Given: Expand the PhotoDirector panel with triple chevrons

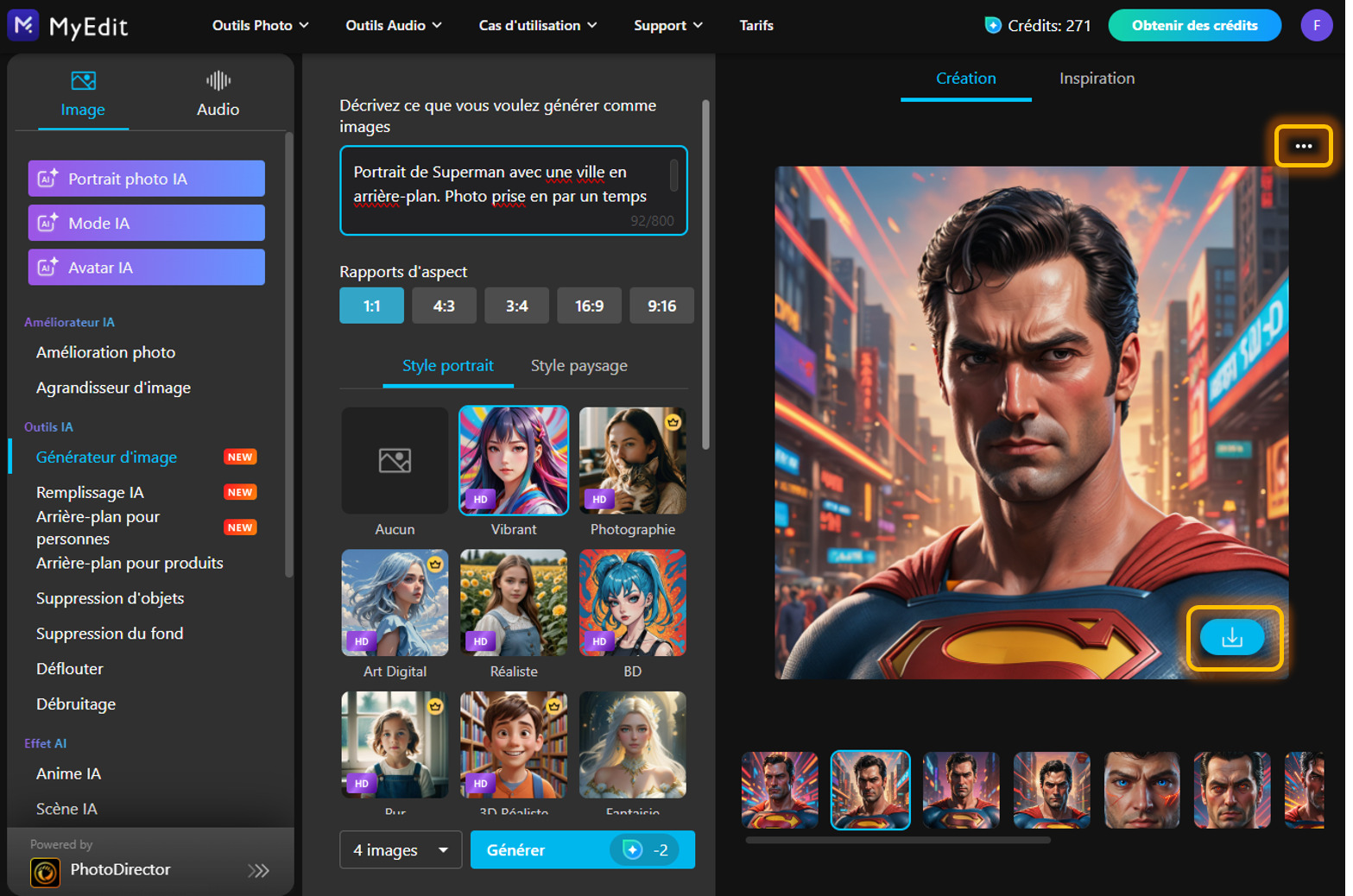Looking at the screenshot, I should click(258, 870).
